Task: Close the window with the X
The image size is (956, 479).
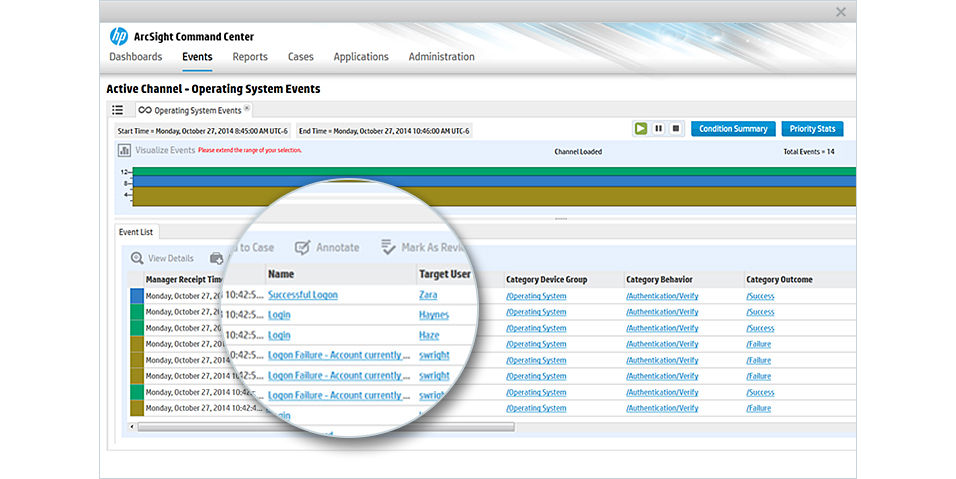Action: [840, 12]
